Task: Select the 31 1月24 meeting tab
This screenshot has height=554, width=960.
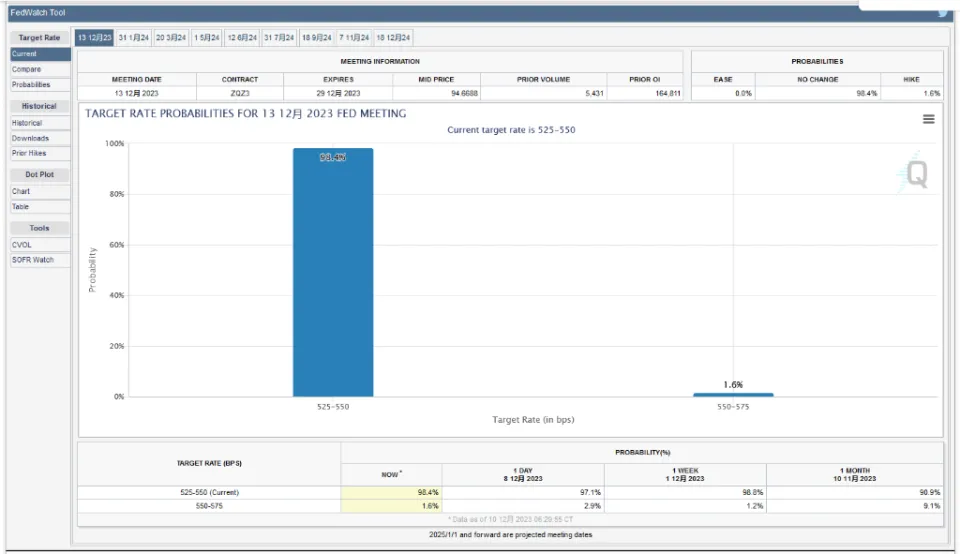Action: 133,38
